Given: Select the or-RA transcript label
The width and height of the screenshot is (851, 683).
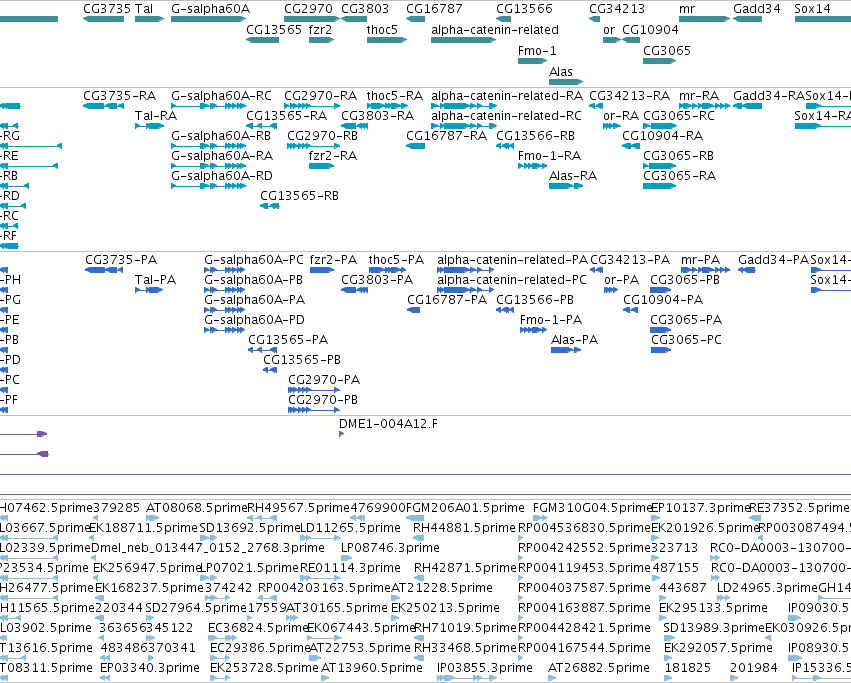Looking at the screenshot, I should [x=621, y=116].
